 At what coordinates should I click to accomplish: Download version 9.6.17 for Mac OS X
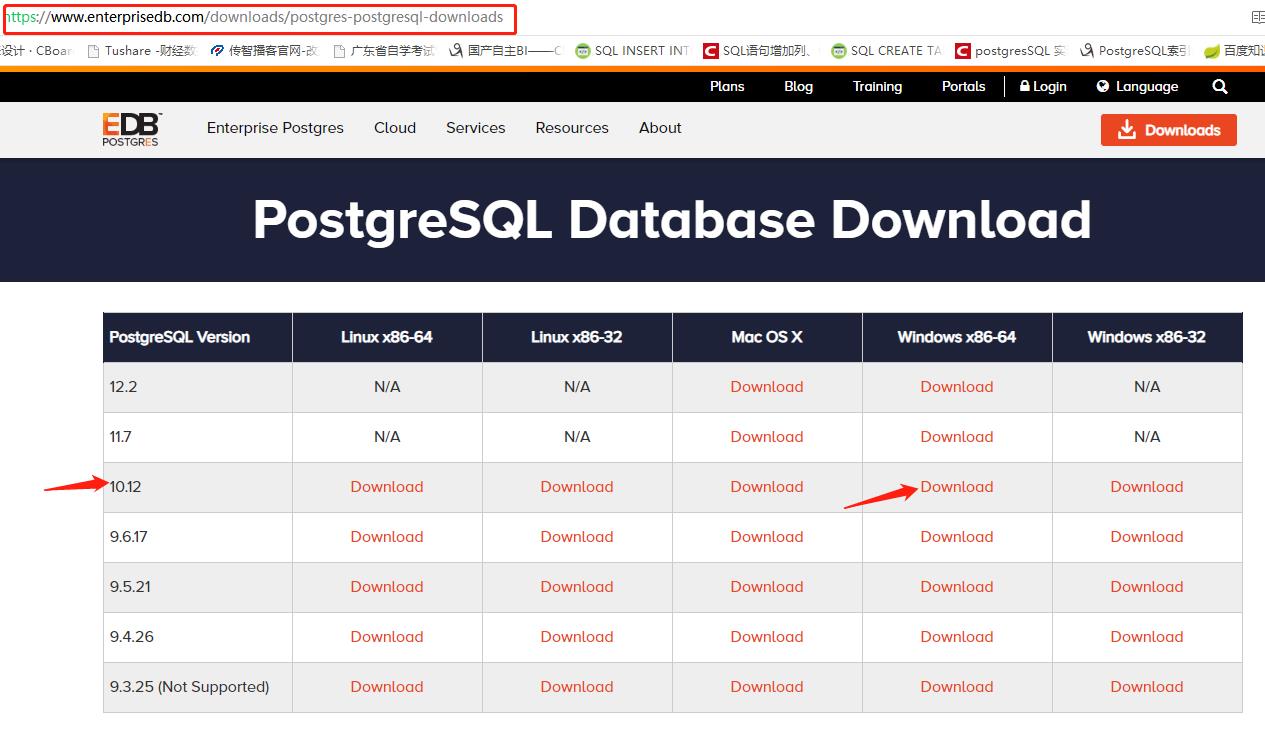pyautogui.click(x=767, y=537)
